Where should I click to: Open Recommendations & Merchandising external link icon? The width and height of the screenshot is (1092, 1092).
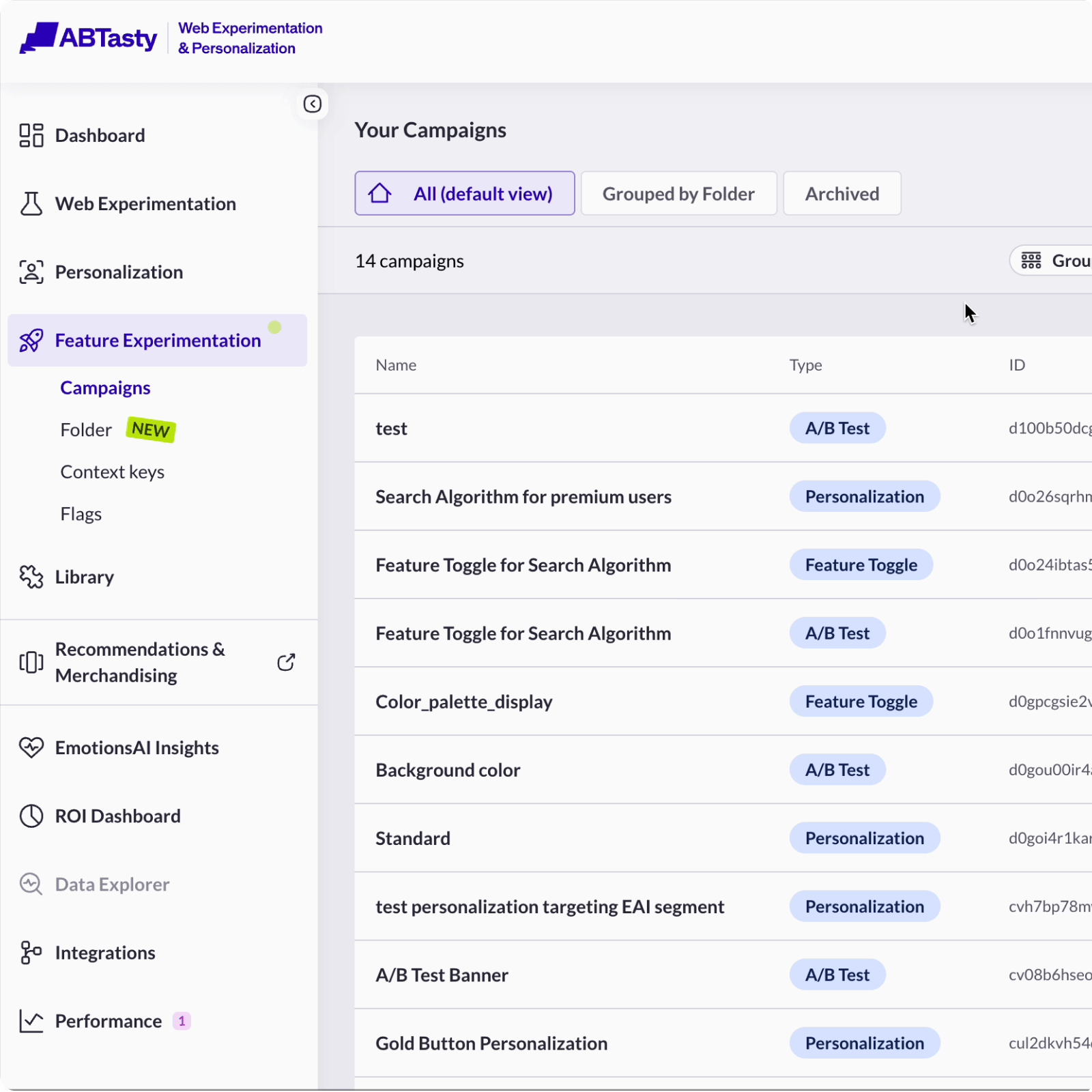coord(286,662)
